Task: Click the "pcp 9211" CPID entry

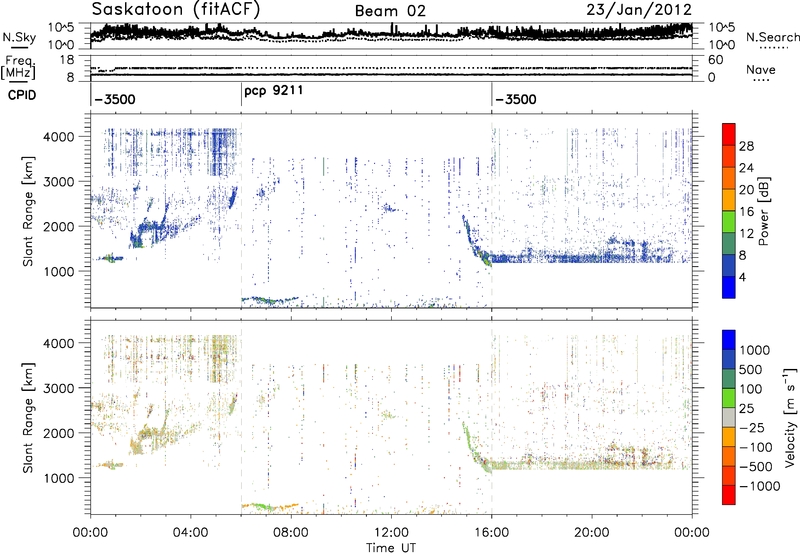Action: tap(273, 91)
